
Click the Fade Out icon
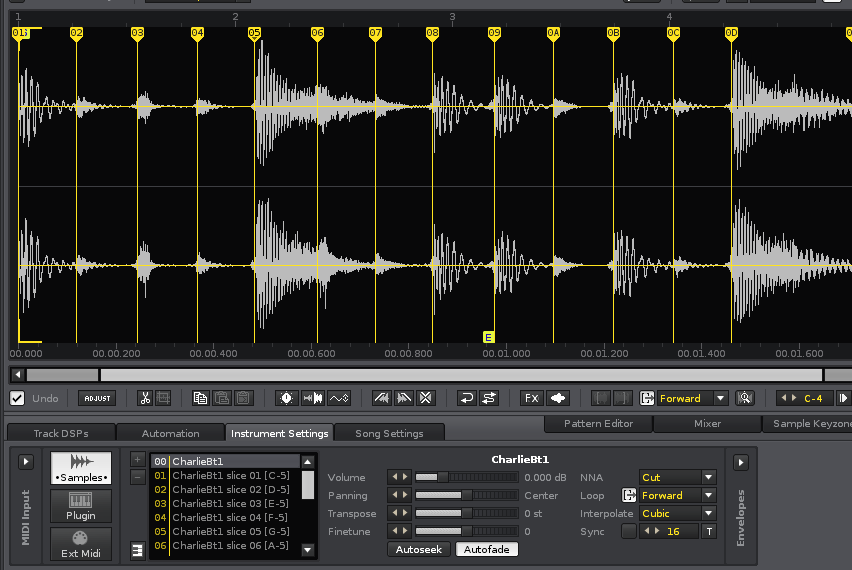403,398
